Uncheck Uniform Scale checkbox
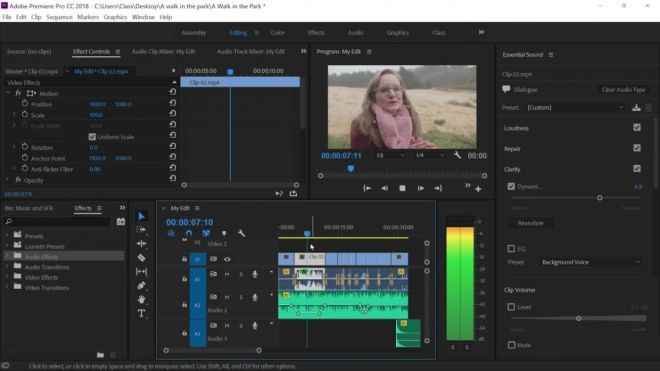The image size is (660, 371). click(x=92, y=137)
